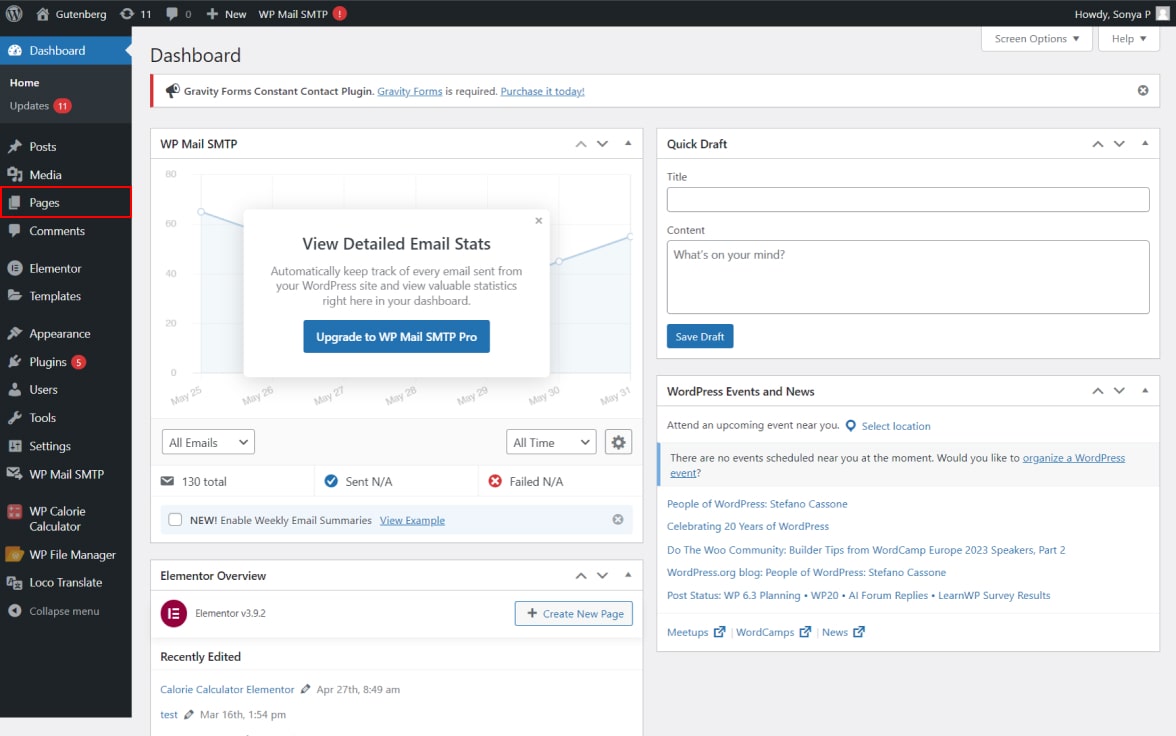Open Appearance in the sidebar
This screenshot has height=736, width=1176.
[x=66, y=334]
